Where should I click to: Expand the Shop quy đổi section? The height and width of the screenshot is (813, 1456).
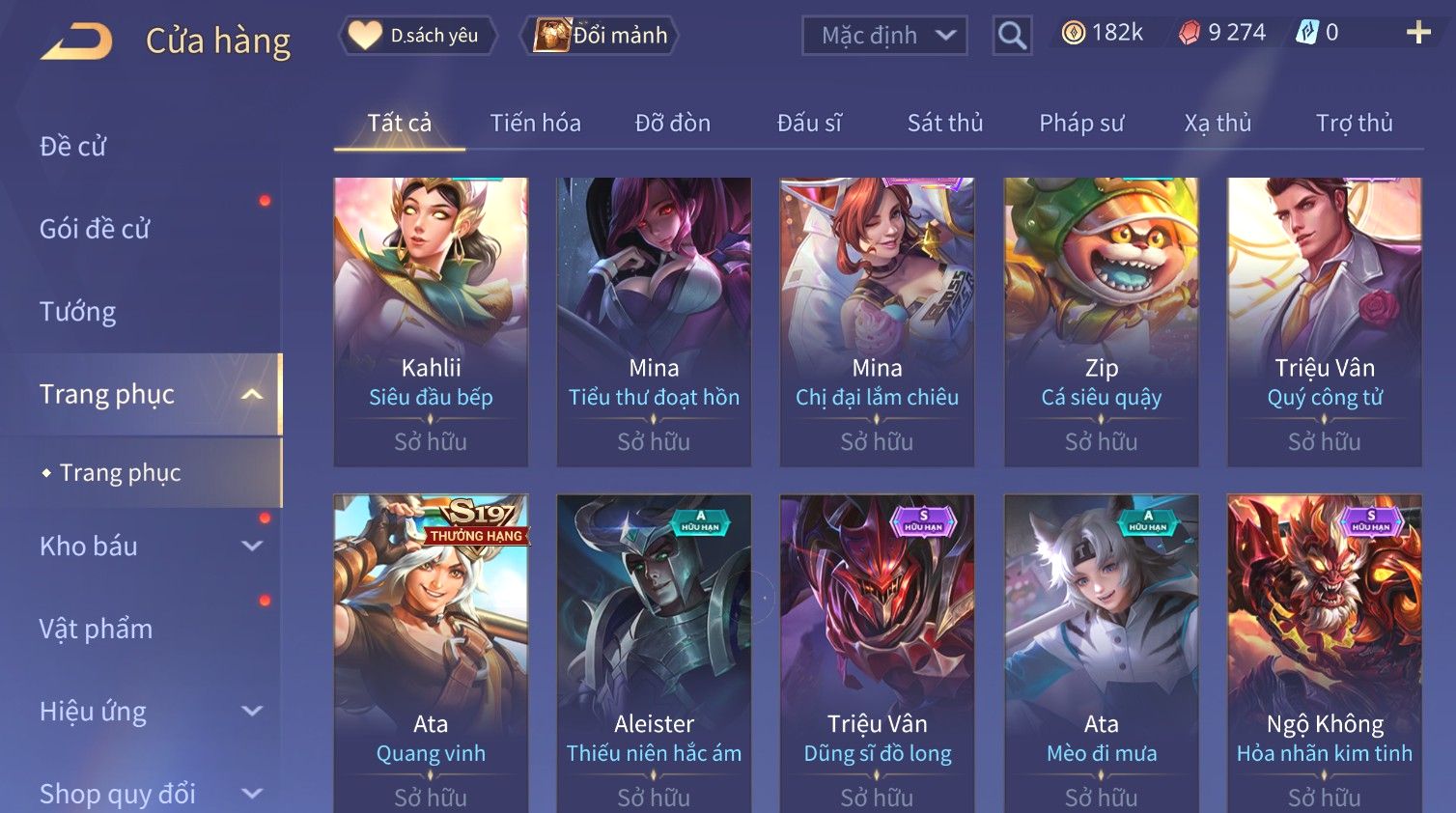point(252,794)
